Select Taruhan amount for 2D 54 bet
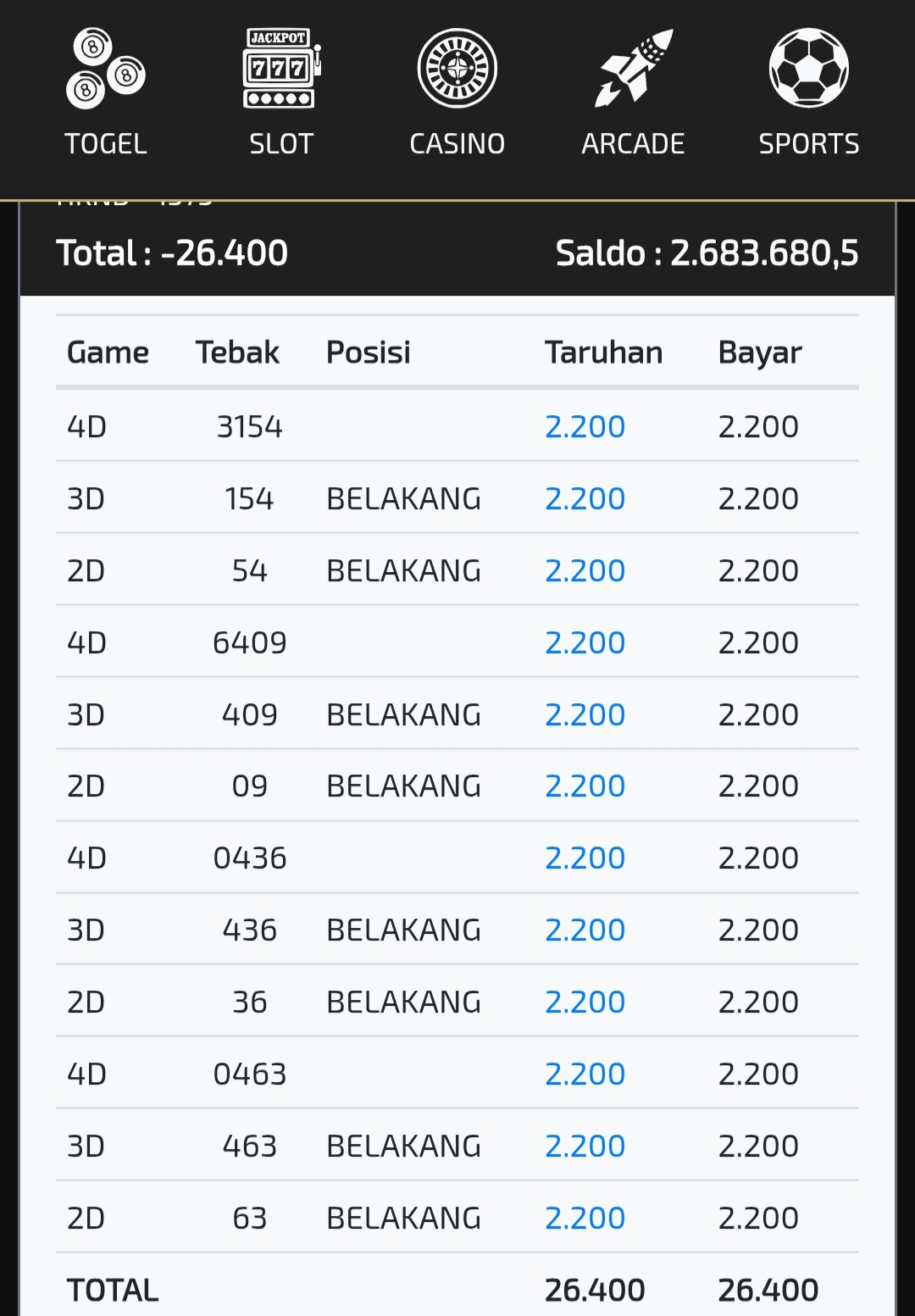Image resolution: width=915 pixels, height=1316 pixels. point(585,570)
